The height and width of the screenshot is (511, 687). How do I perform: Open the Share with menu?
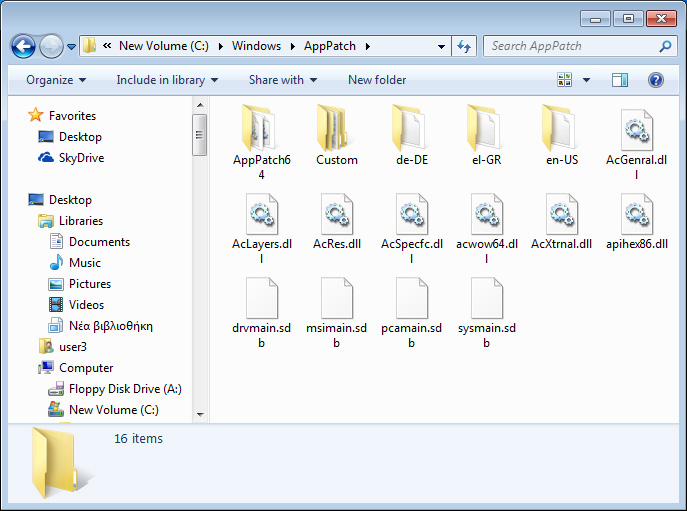point(283,80)
